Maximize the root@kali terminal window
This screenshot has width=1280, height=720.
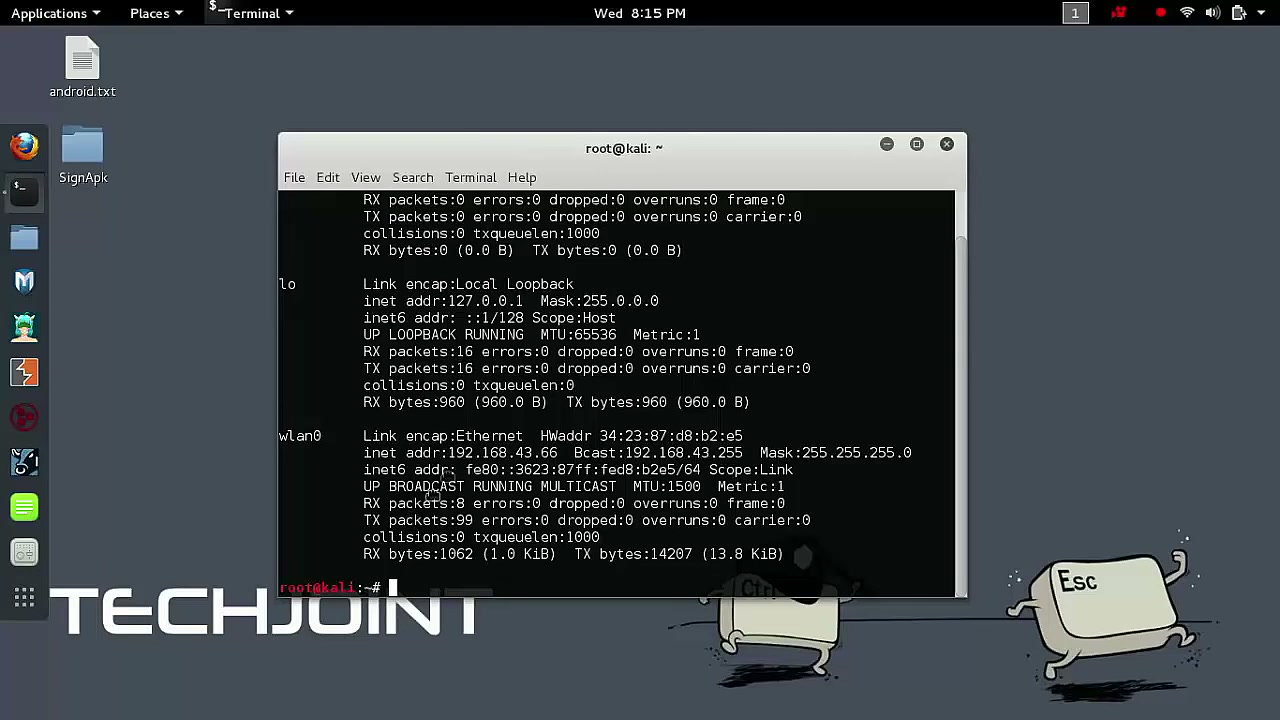point(916,144)
